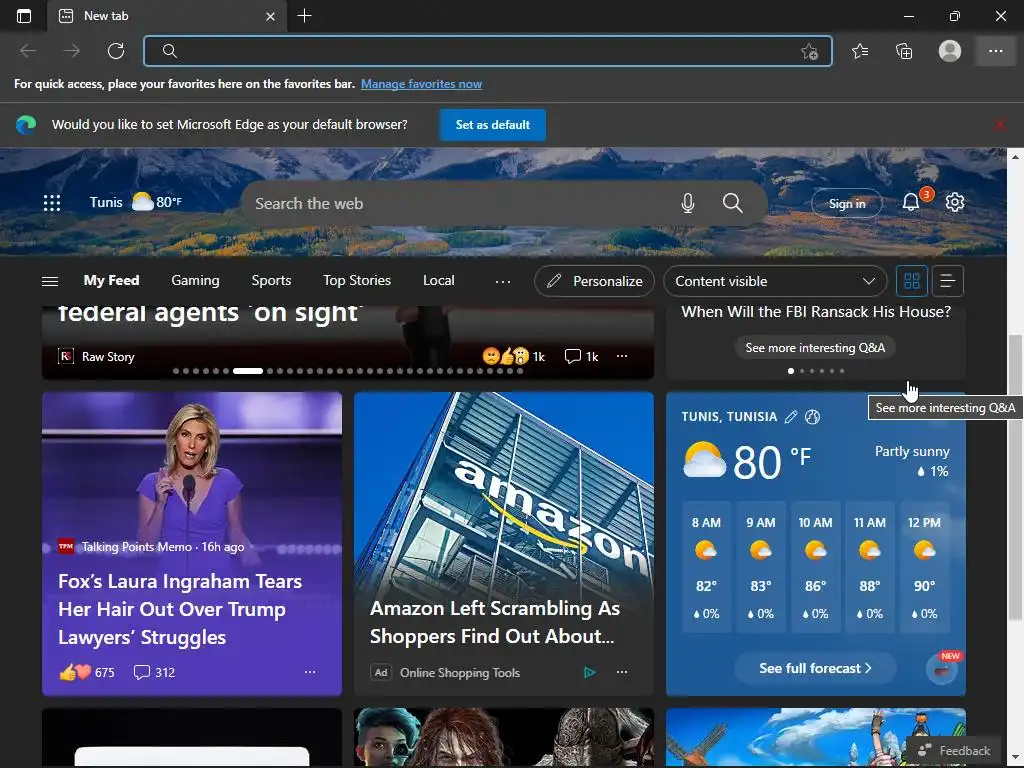
Task: Open more options on Amazon ad card
Action: [622, 672]
